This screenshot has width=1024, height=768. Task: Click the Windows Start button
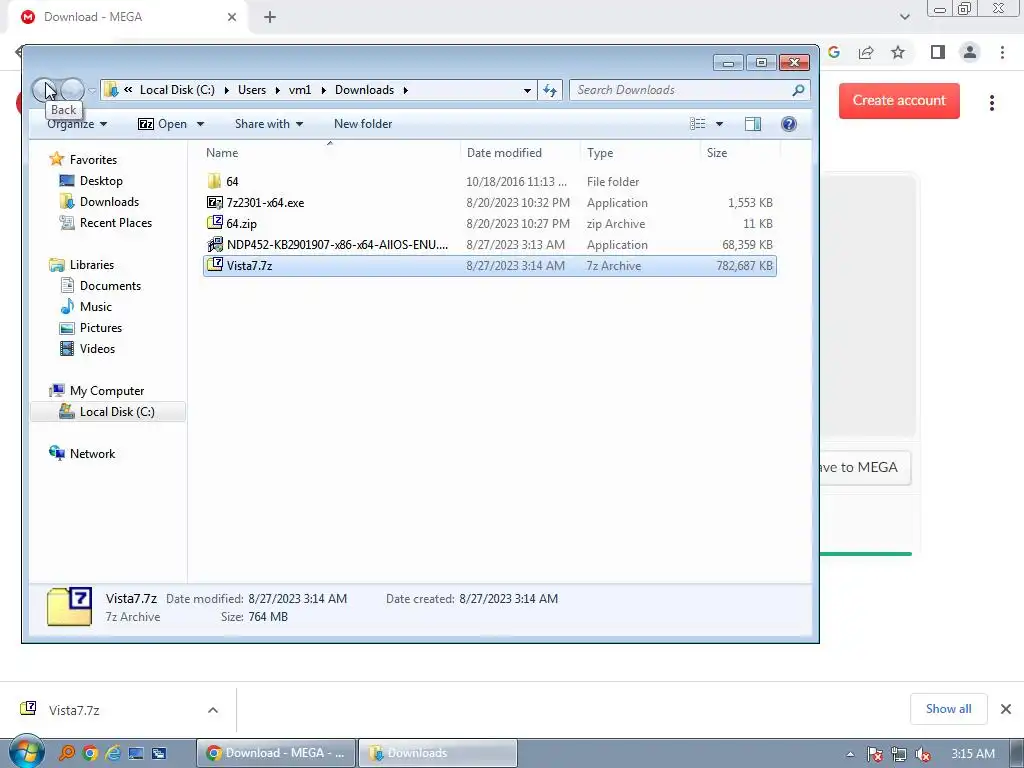(26, 752)
